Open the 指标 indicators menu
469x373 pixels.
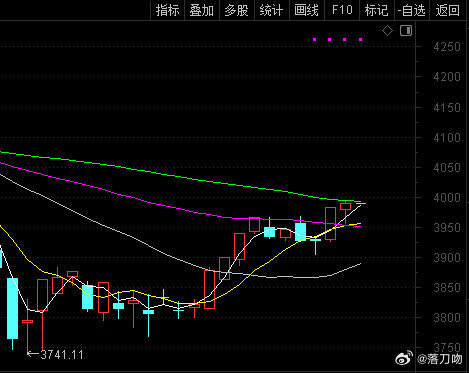pos(167,10)
